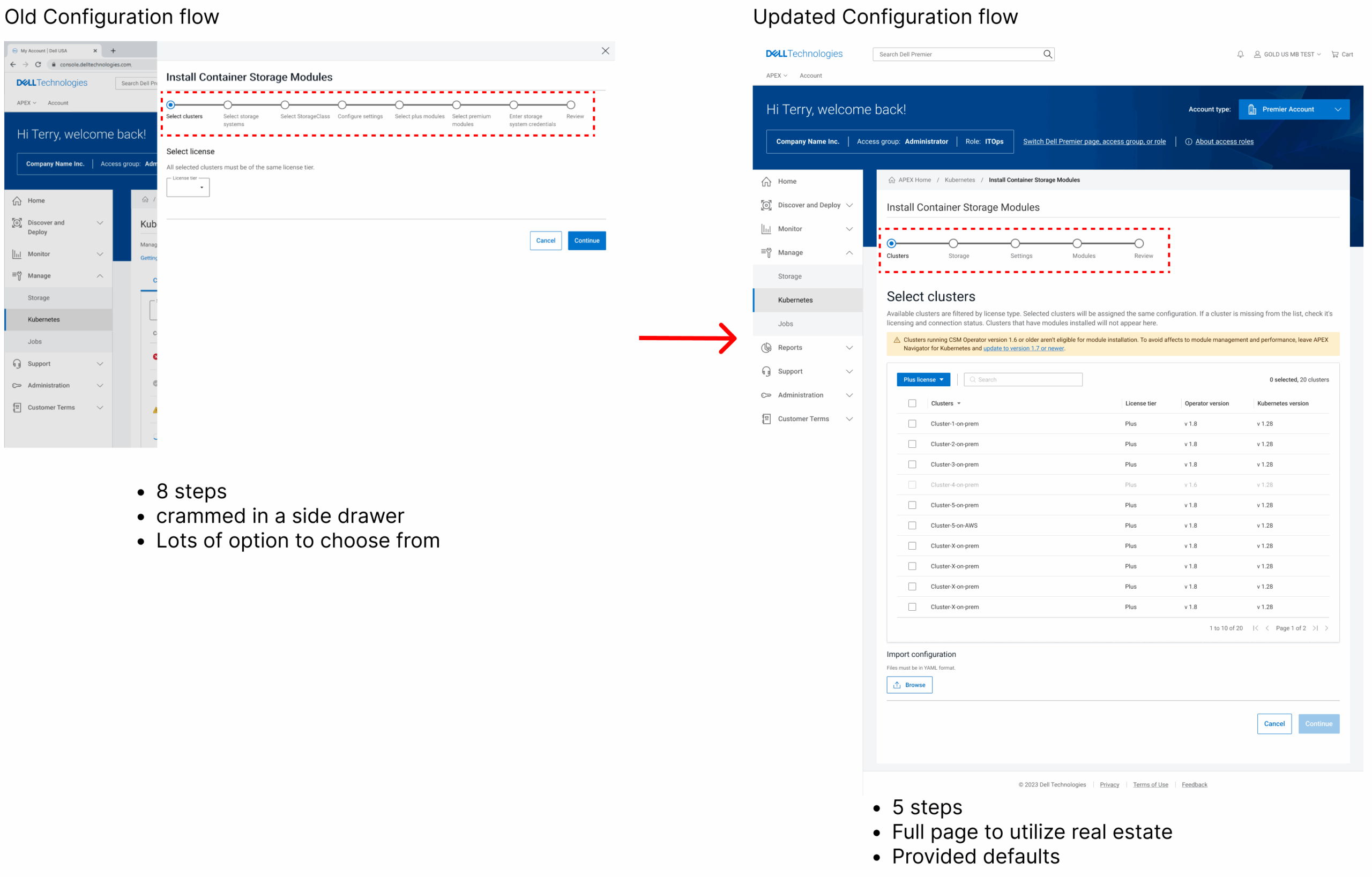Click the info icon beside About access roles
This screenshot has width=1372, height=877.
click(1189, 142)
